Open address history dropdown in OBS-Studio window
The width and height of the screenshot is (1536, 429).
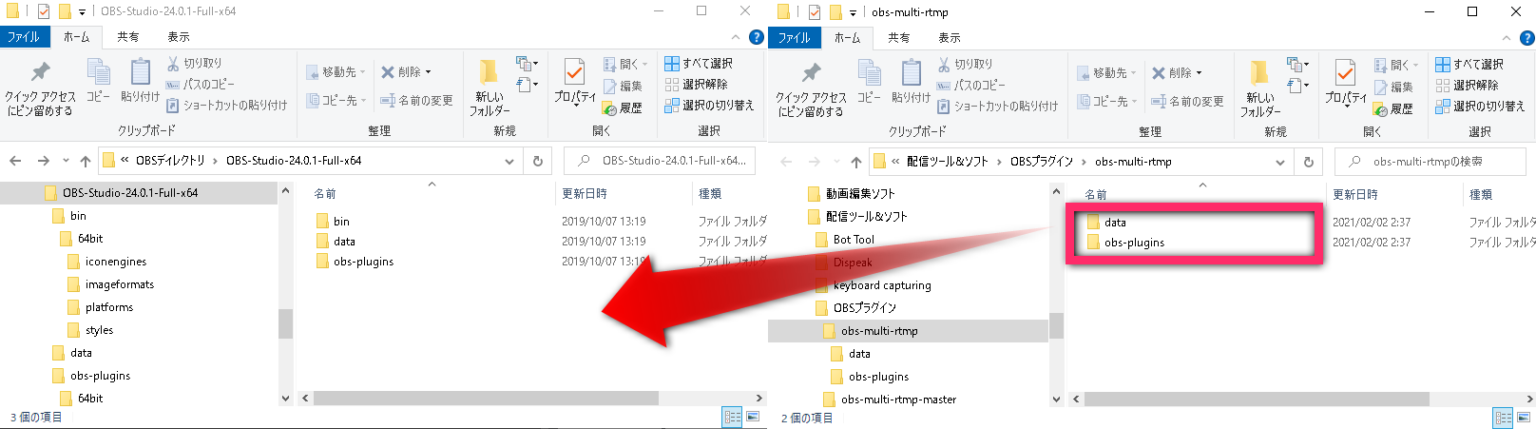[x=510, y=160]
